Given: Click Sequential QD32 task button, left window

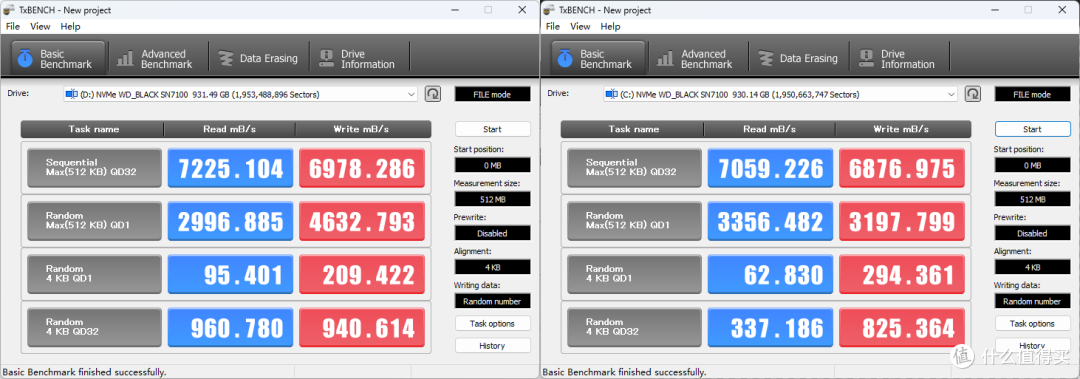Looking at the screenshot, I should [x=94, y=167].
